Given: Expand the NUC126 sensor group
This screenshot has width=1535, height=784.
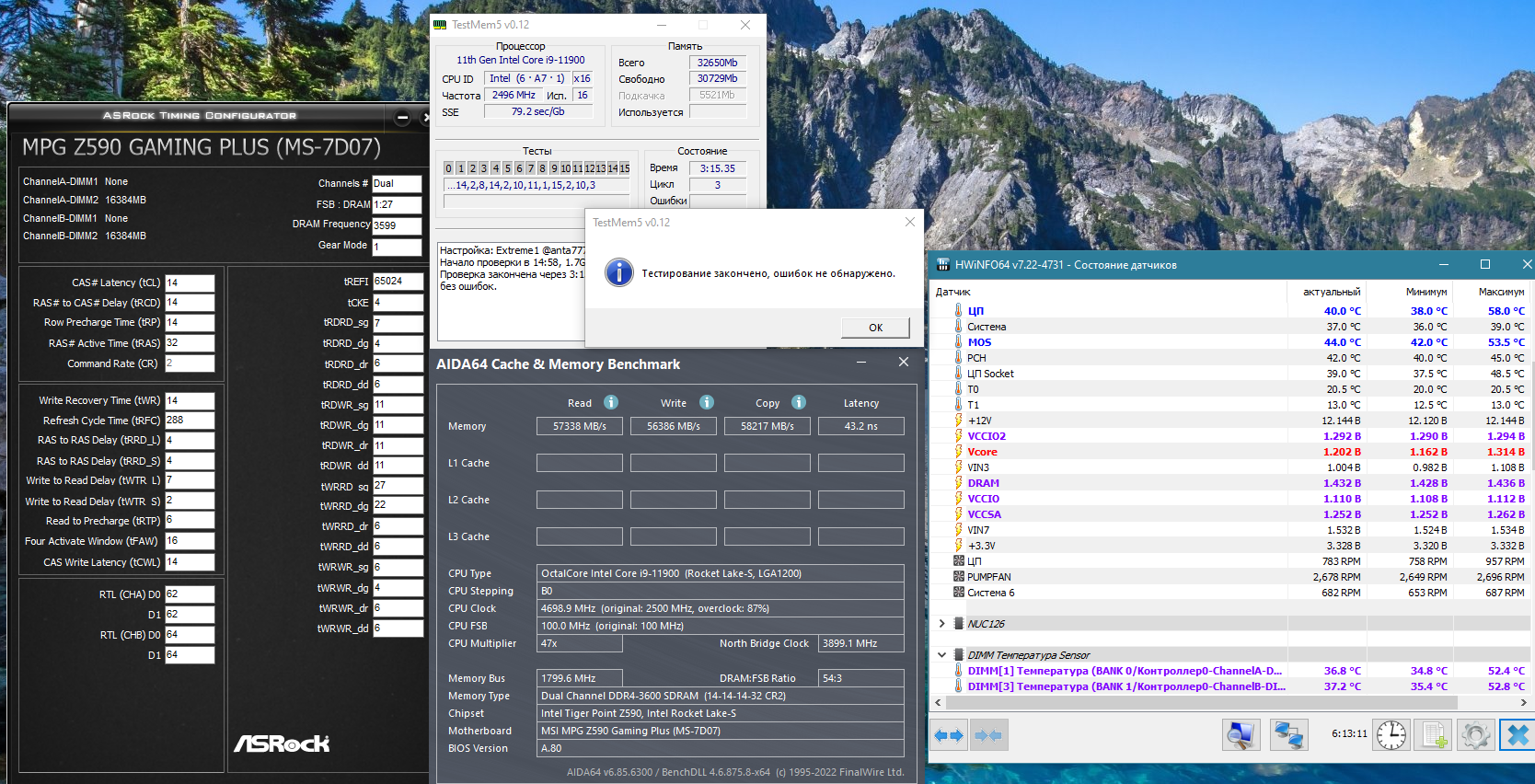Looking at the screenshot, I should [941, 624].
